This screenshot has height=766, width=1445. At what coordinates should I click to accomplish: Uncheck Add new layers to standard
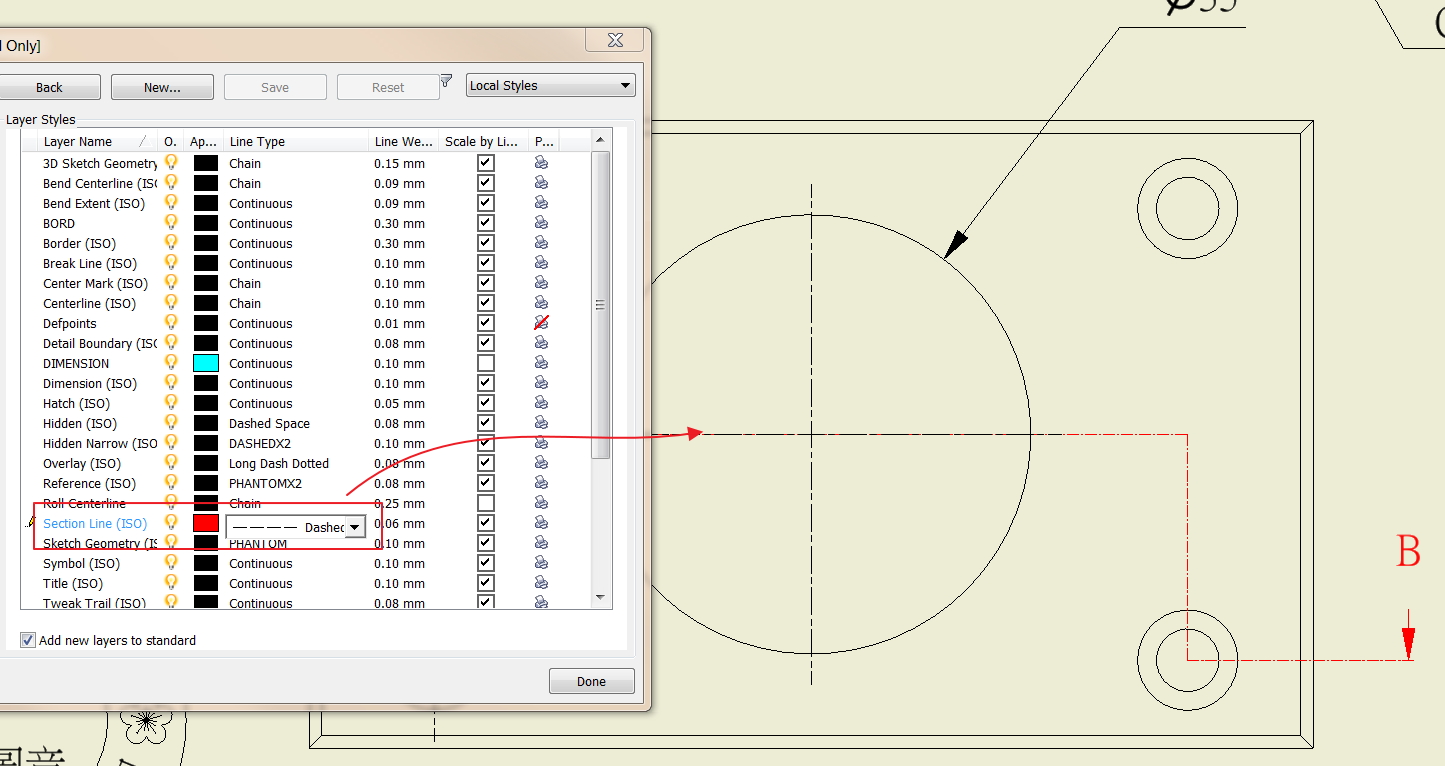(x=29, y=640)
